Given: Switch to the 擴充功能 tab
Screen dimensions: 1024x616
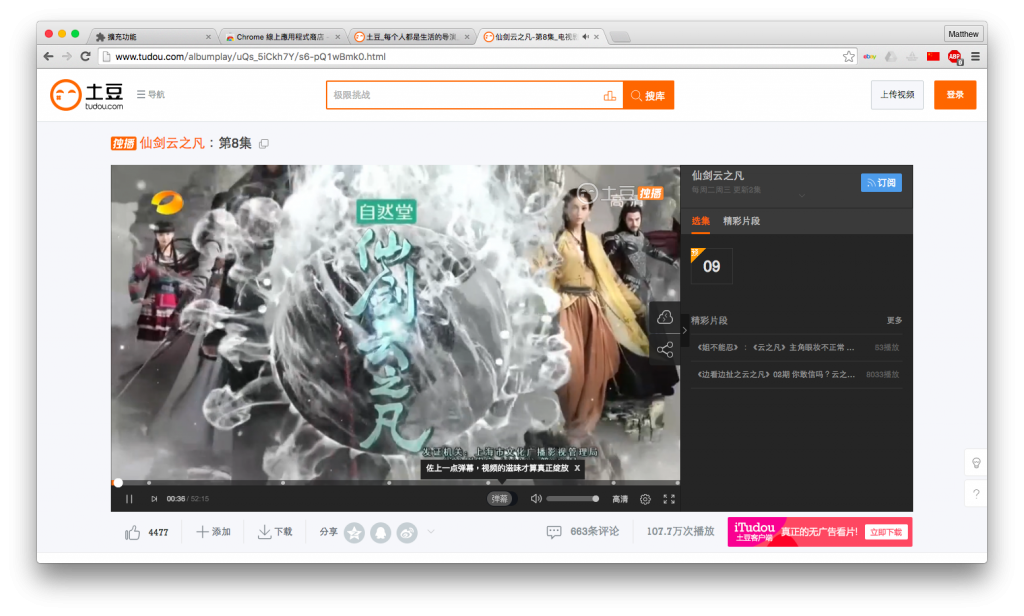Looking at the screenshot, I should tap(152, 37).
